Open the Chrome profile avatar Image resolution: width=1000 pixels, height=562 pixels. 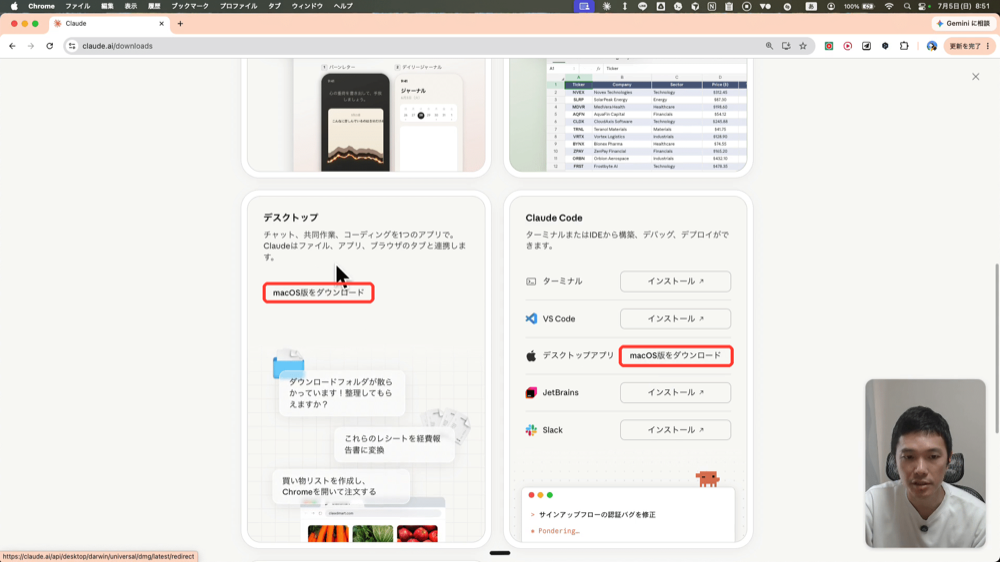coord(932,46)
